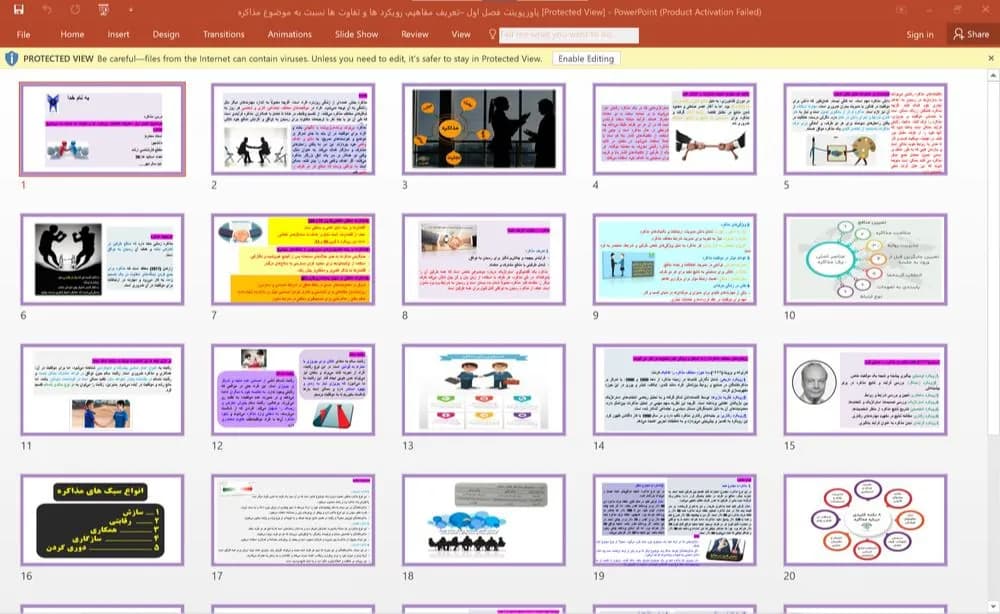Viewport: 1000px width, 614px height.
Task: Select slide 20 with the ring of circles
Action: (865, 520)
